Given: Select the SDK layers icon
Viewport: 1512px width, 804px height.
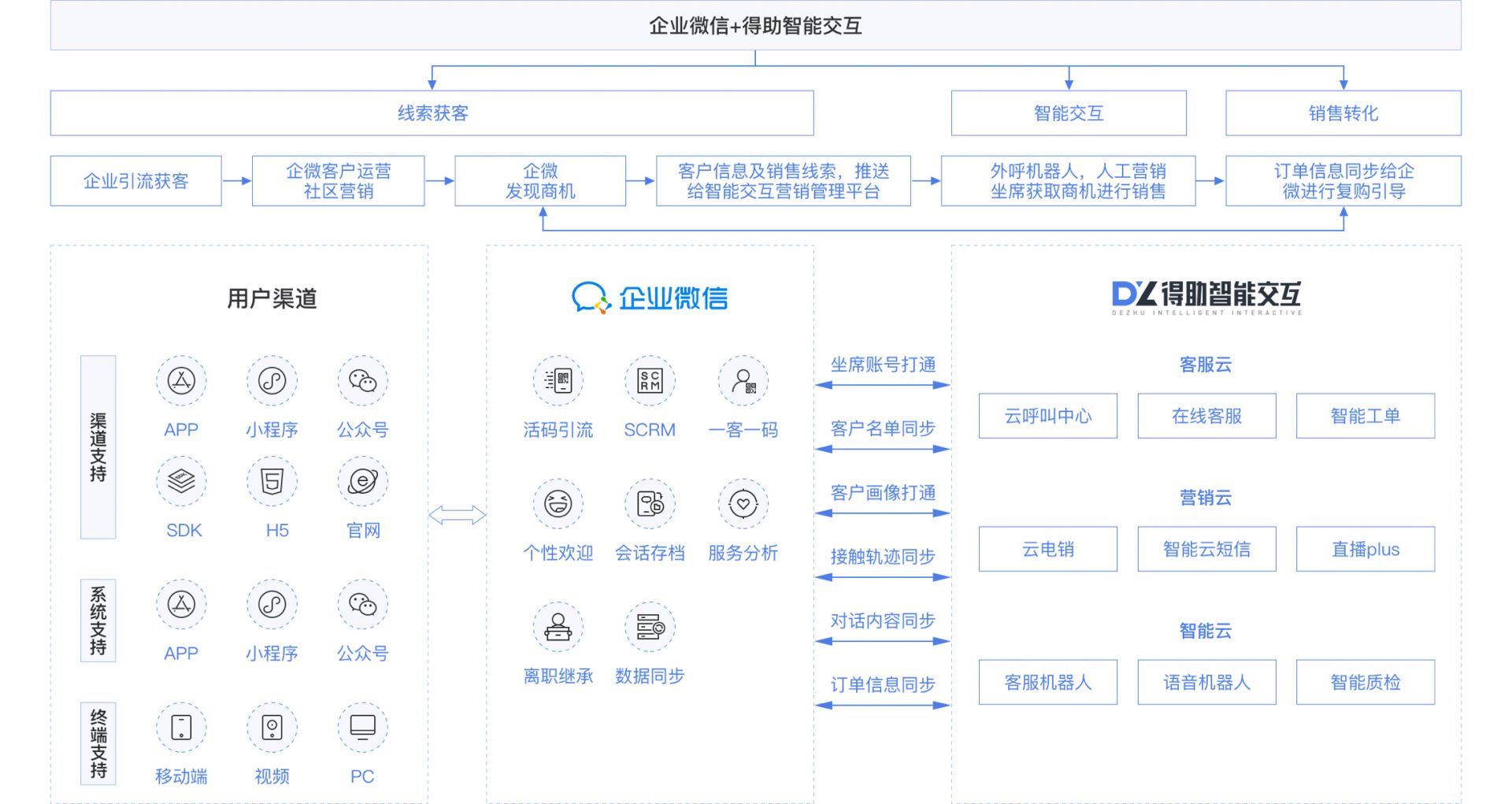Looking at the screenshot, I should click(x=181, y=481).
